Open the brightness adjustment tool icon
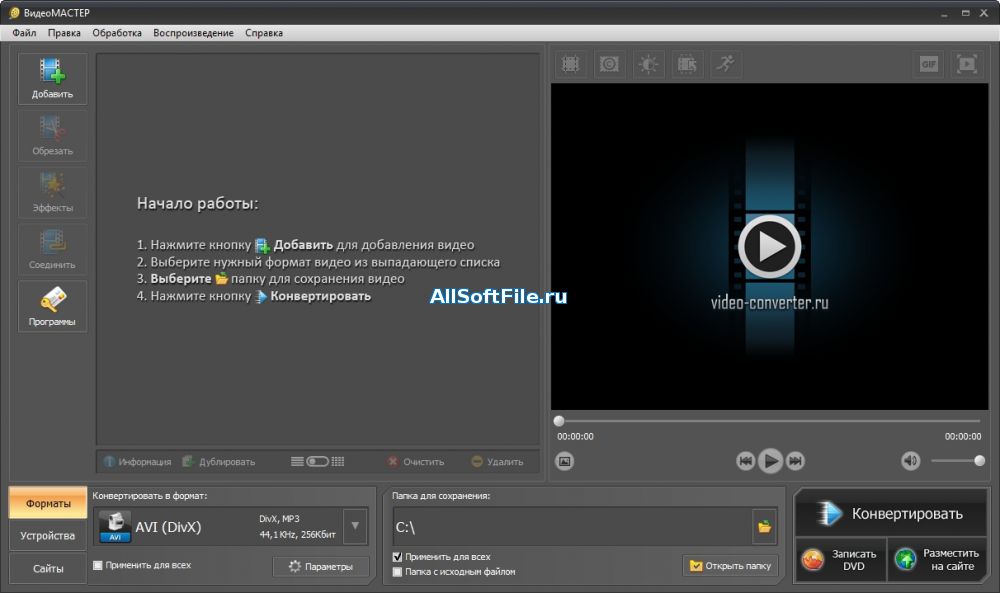The height and width of the screenshot is (593, 1000). [x=649, y=64]
